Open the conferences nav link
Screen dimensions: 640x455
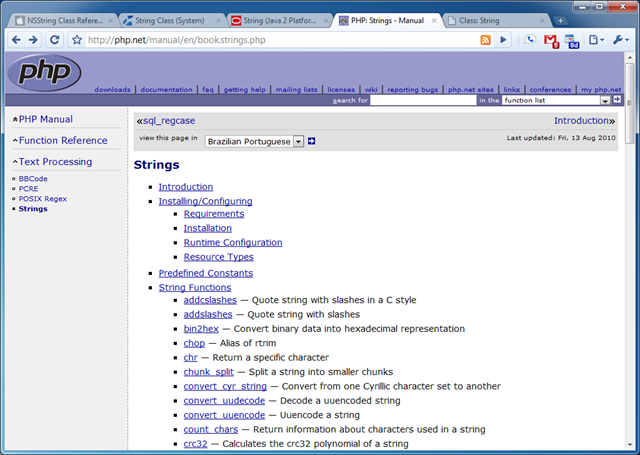[550, 89]
